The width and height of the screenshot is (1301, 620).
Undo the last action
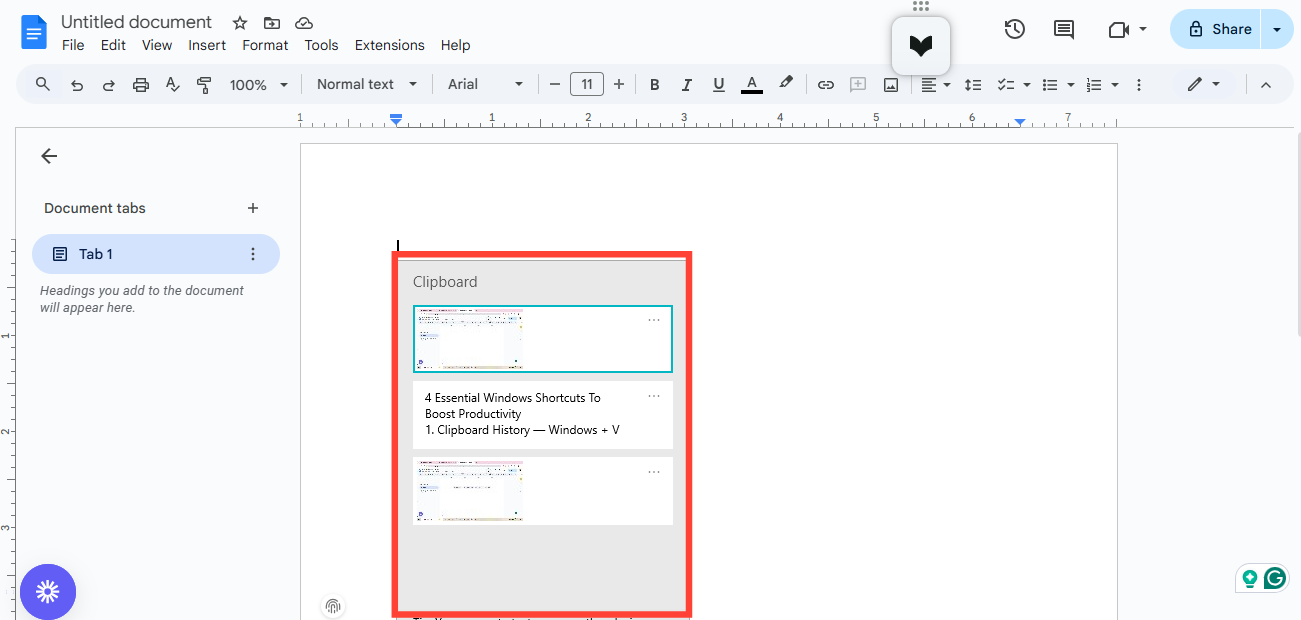click(77, 85)
